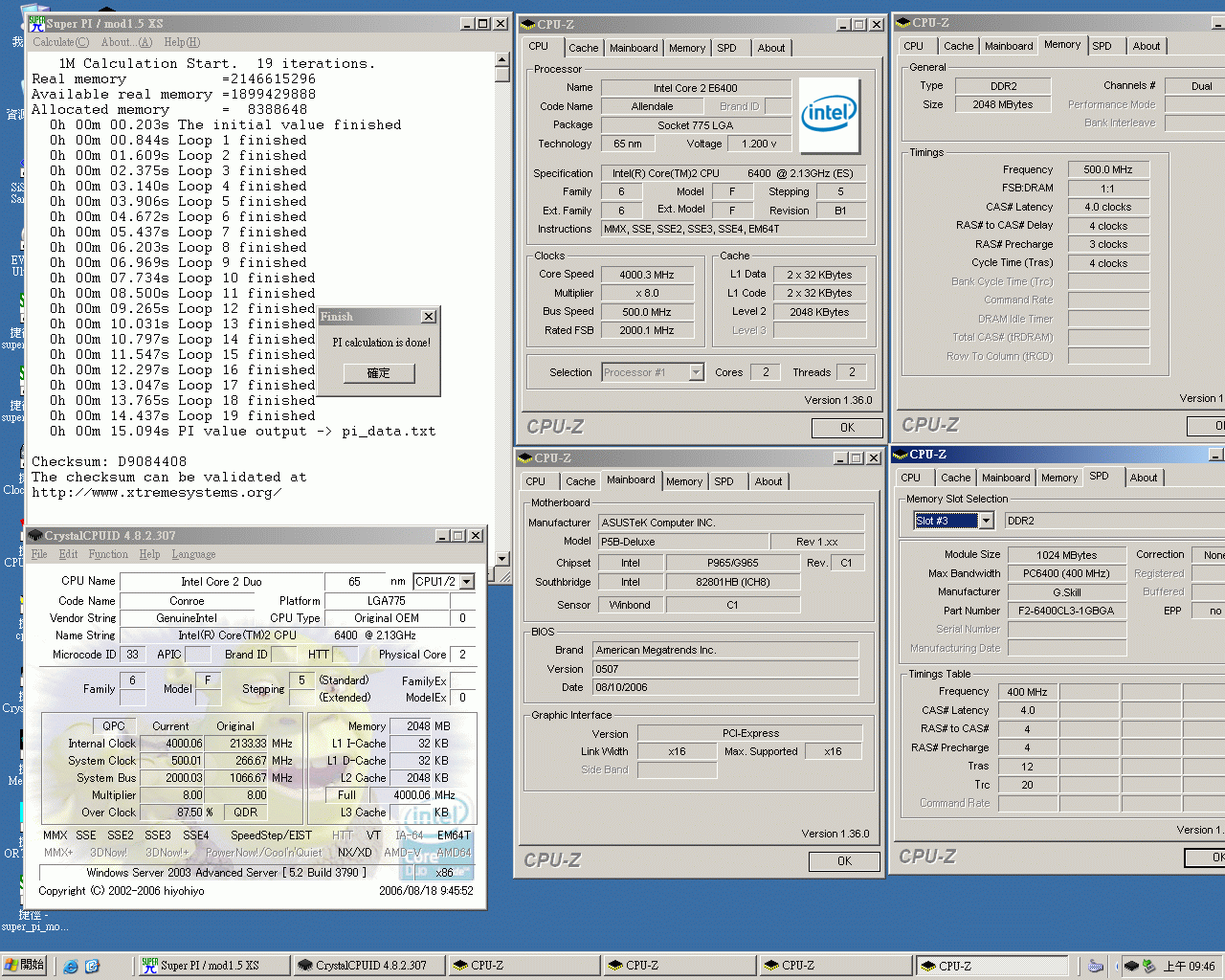
Task: Switch to CrystalCPUID 4.8.2.307 taskbar button
Action: (369, 966)
